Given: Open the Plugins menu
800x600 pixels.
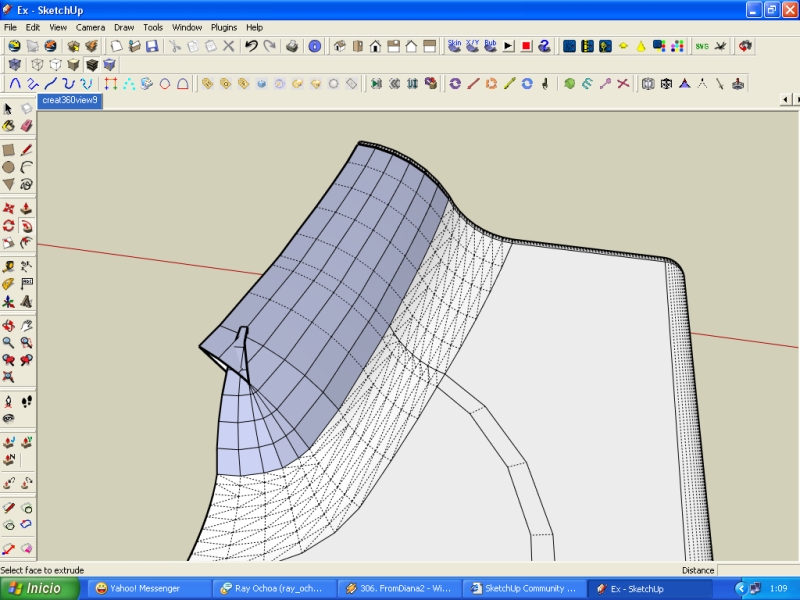Looking at the screenshot, I should tap(223, 27).
